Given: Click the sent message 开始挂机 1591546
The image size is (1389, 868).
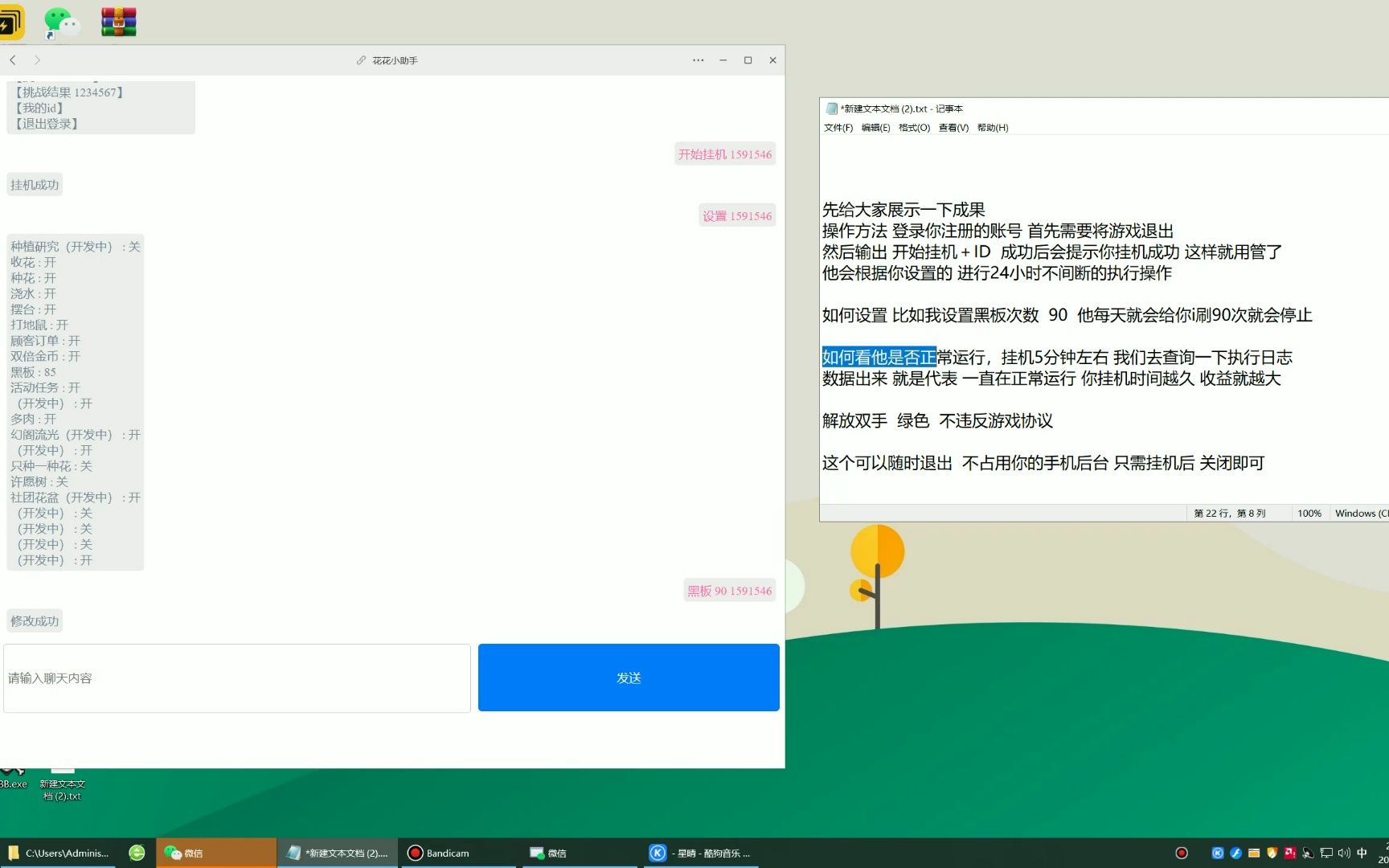Looking at the screenshot, I should pos(724,154).
